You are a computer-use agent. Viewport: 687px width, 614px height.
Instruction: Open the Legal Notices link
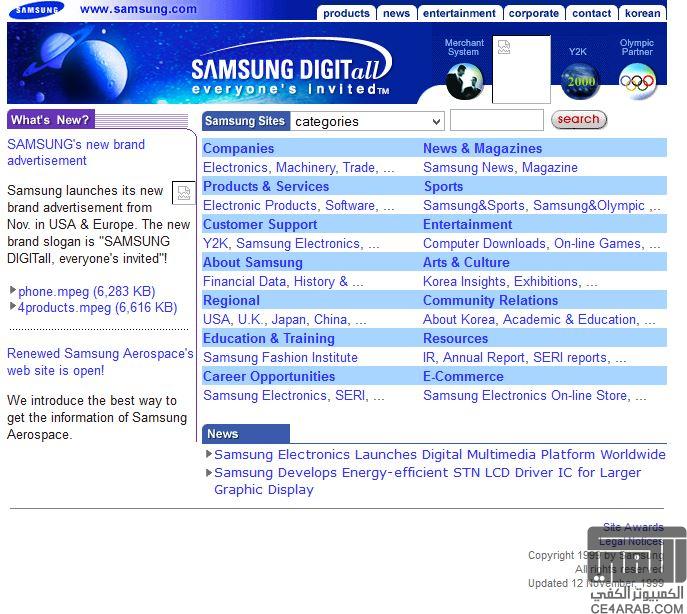point(631,541)
